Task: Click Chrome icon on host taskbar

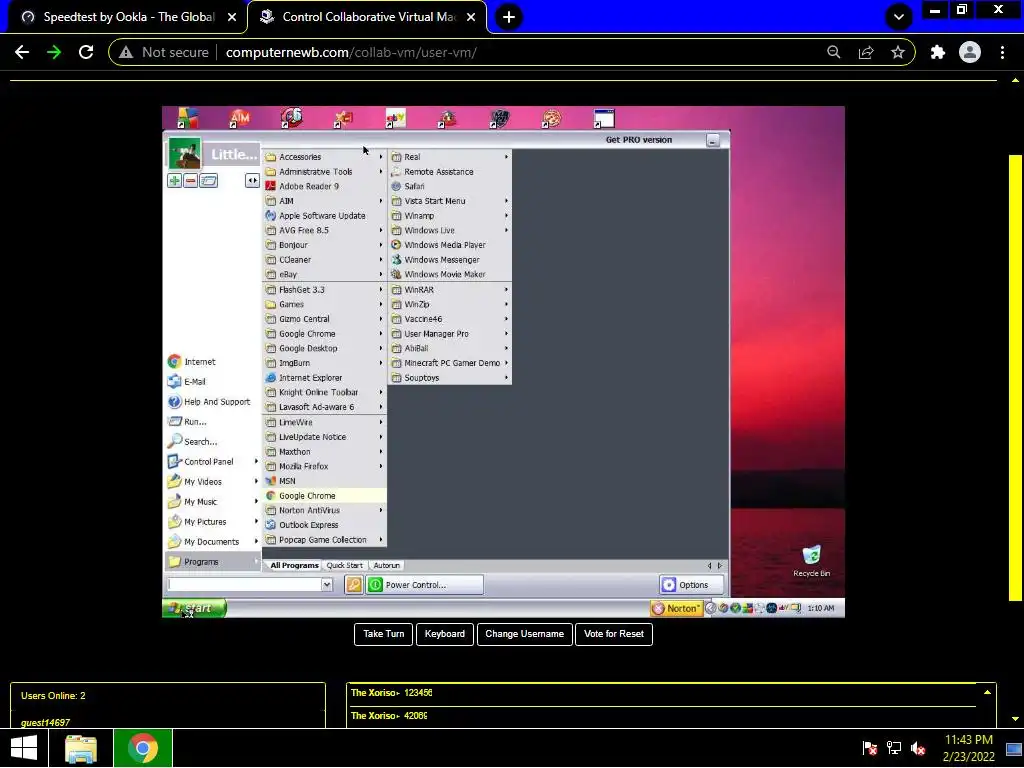Action: coord(143,748)
